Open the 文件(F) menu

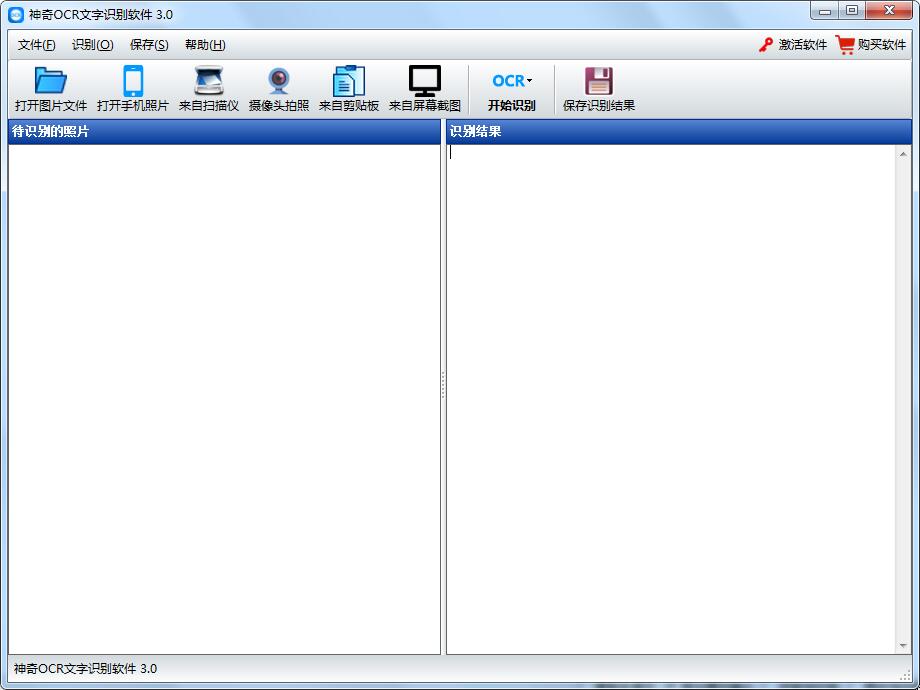click(x=36, y=45)
